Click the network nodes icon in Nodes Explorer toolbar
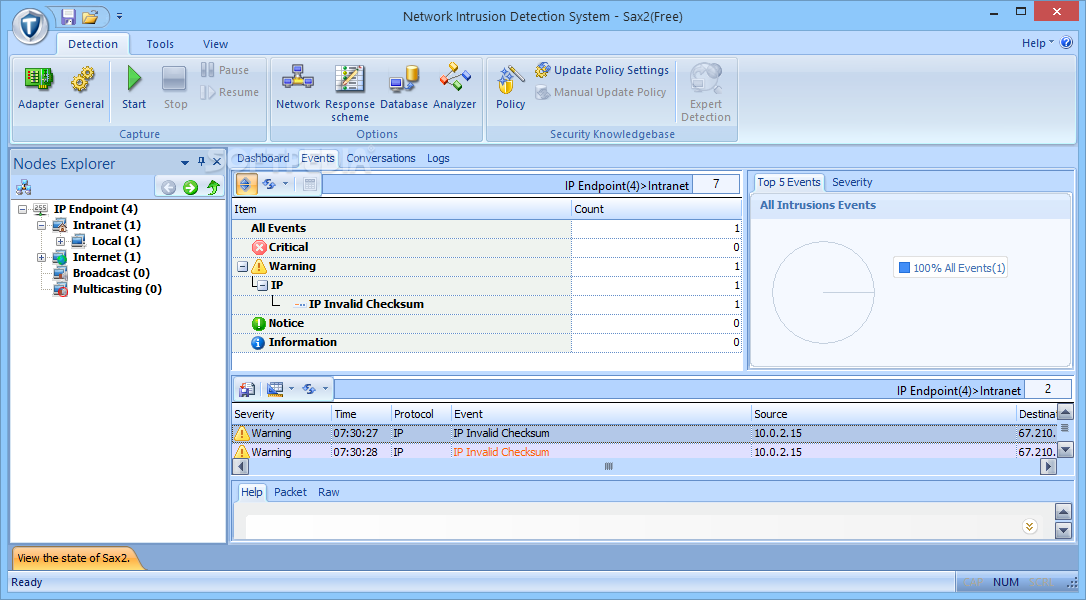The image size is (1086, 600). [24, 187]
